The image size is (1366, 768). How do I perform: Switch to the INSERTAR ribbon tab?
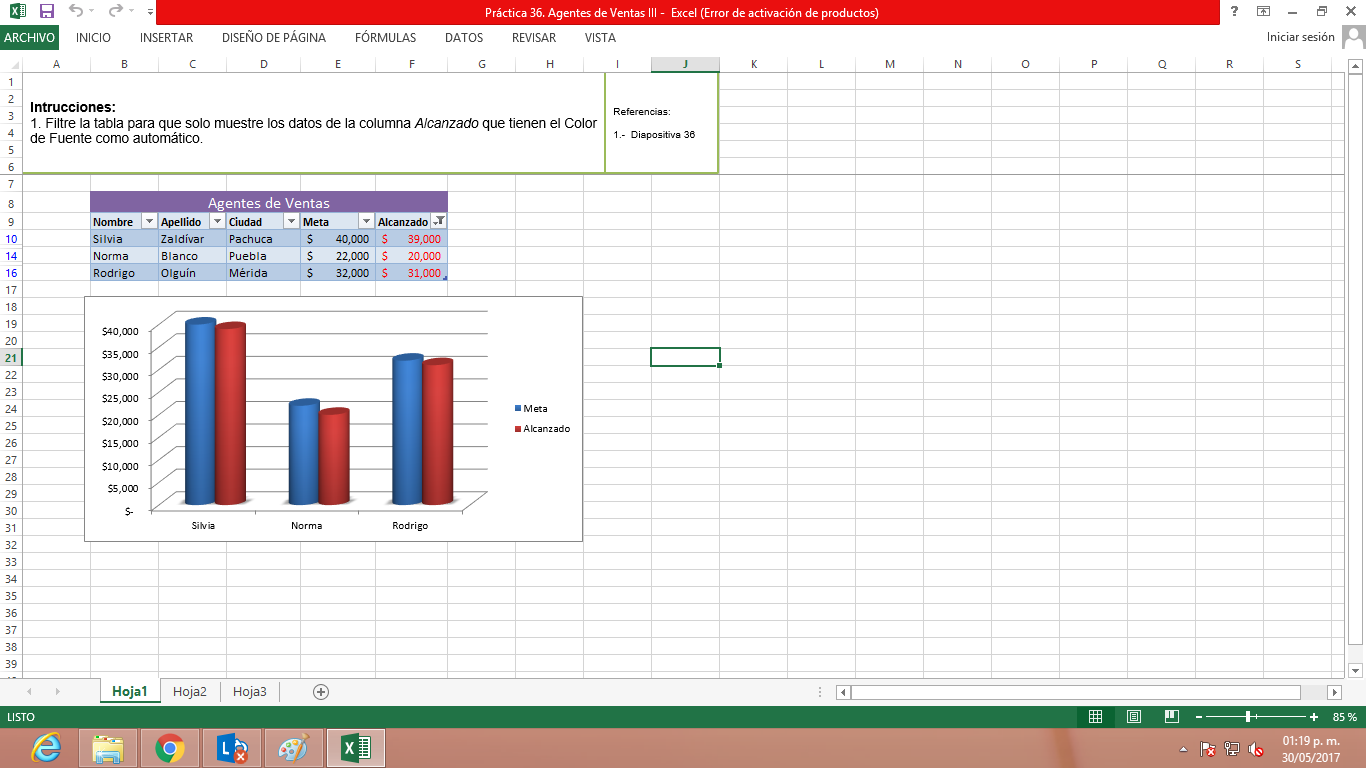pos(167,38)
